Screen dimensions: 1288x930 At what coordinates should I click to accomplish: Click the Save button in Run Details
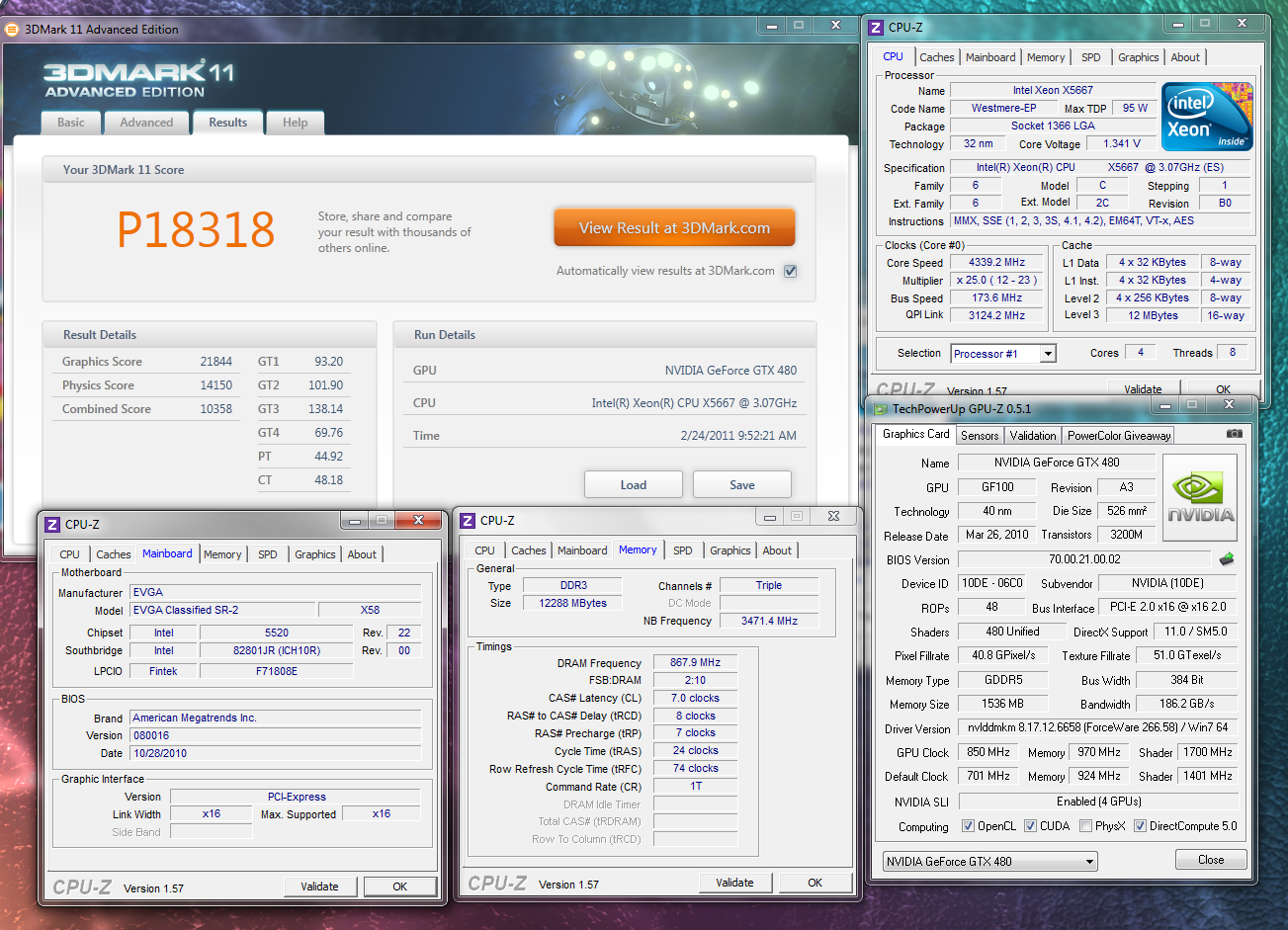pos(742,485)
